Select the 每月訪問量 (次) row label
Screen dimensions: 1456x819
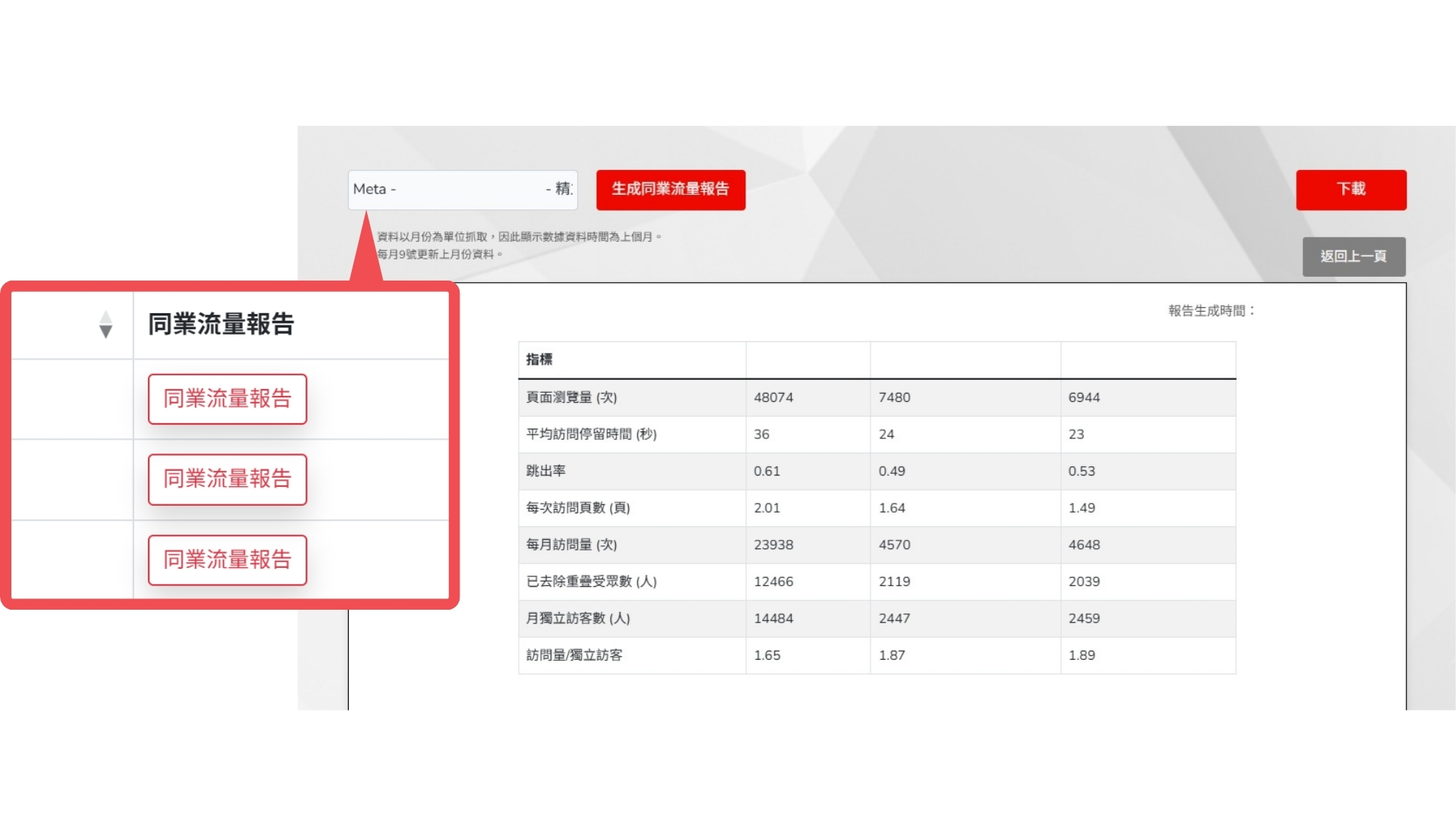(571, 544)
